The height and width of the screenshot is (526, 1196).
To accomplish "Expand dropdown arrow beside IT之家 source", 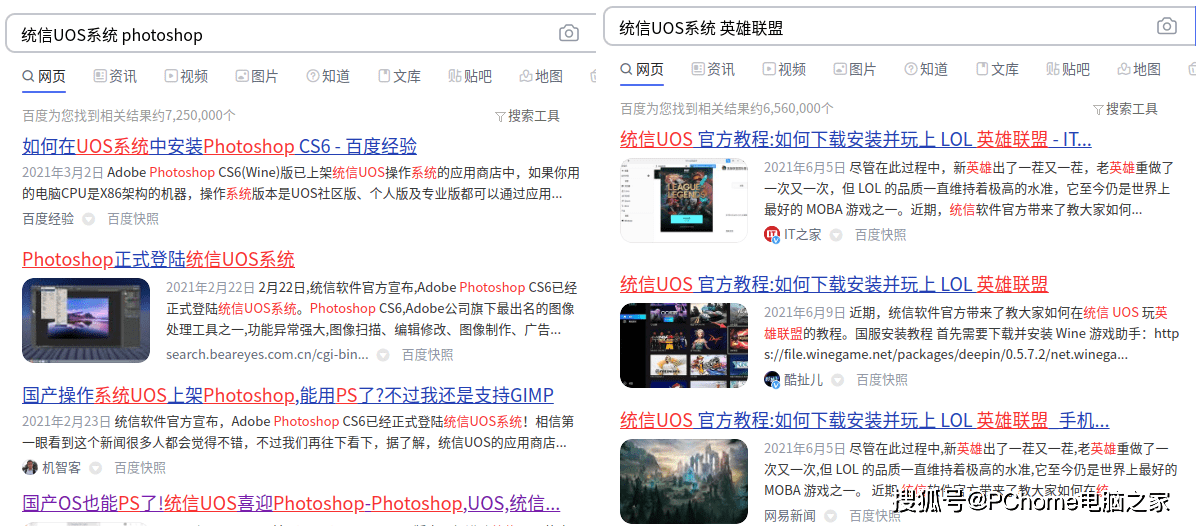I will pyautogui.click(x=836, y=235).
